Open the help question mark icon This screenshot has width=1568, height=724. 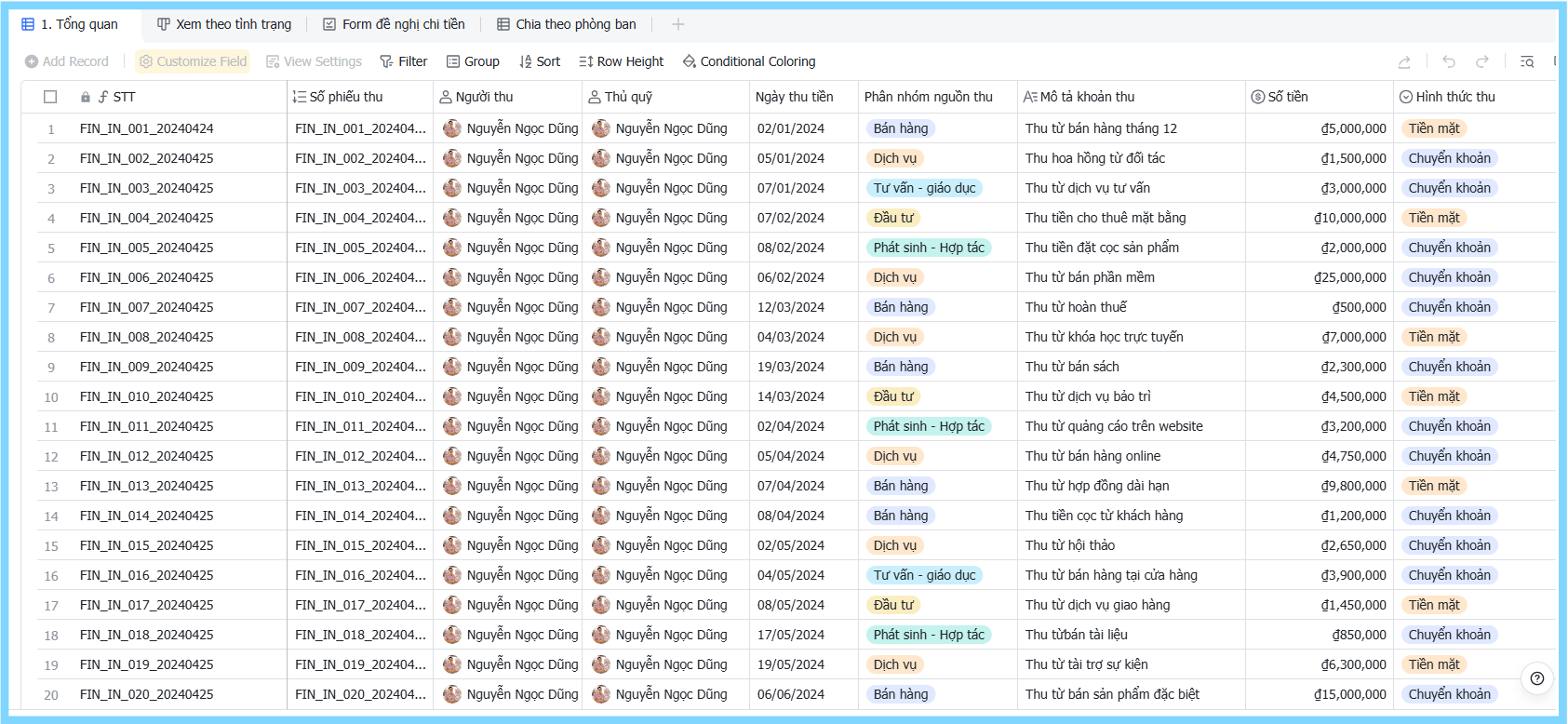(x=1537, y=678)
